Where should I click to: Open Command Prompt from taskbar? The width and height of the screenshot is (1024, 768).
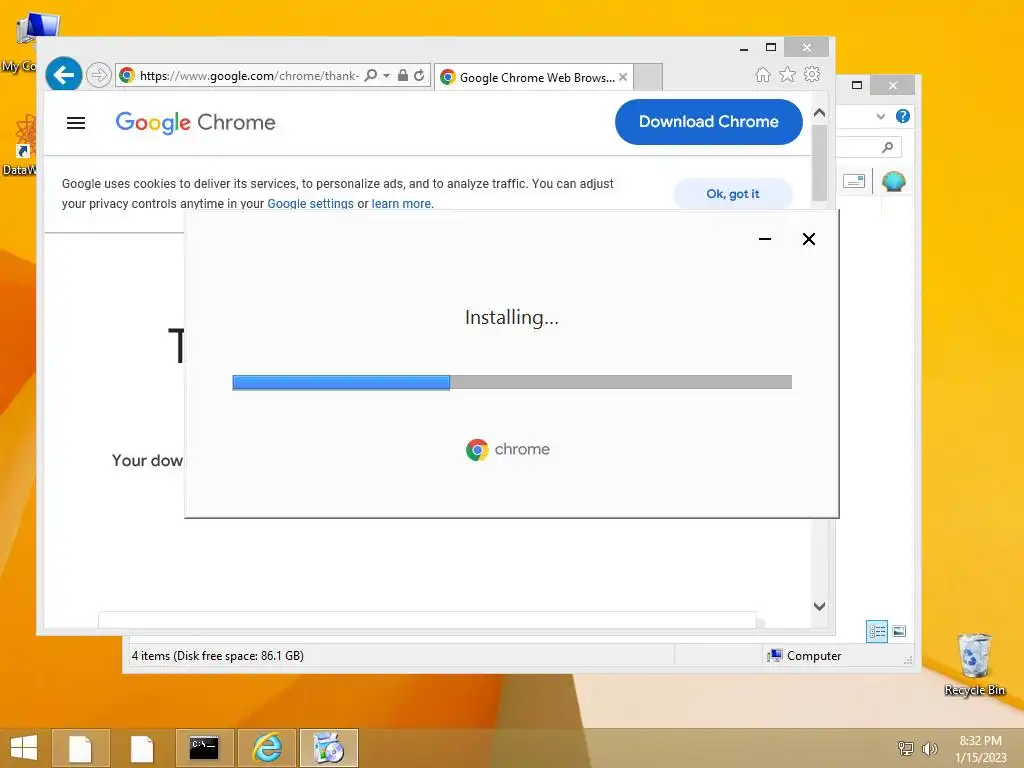pyautogui.click(x=204, y=748)
